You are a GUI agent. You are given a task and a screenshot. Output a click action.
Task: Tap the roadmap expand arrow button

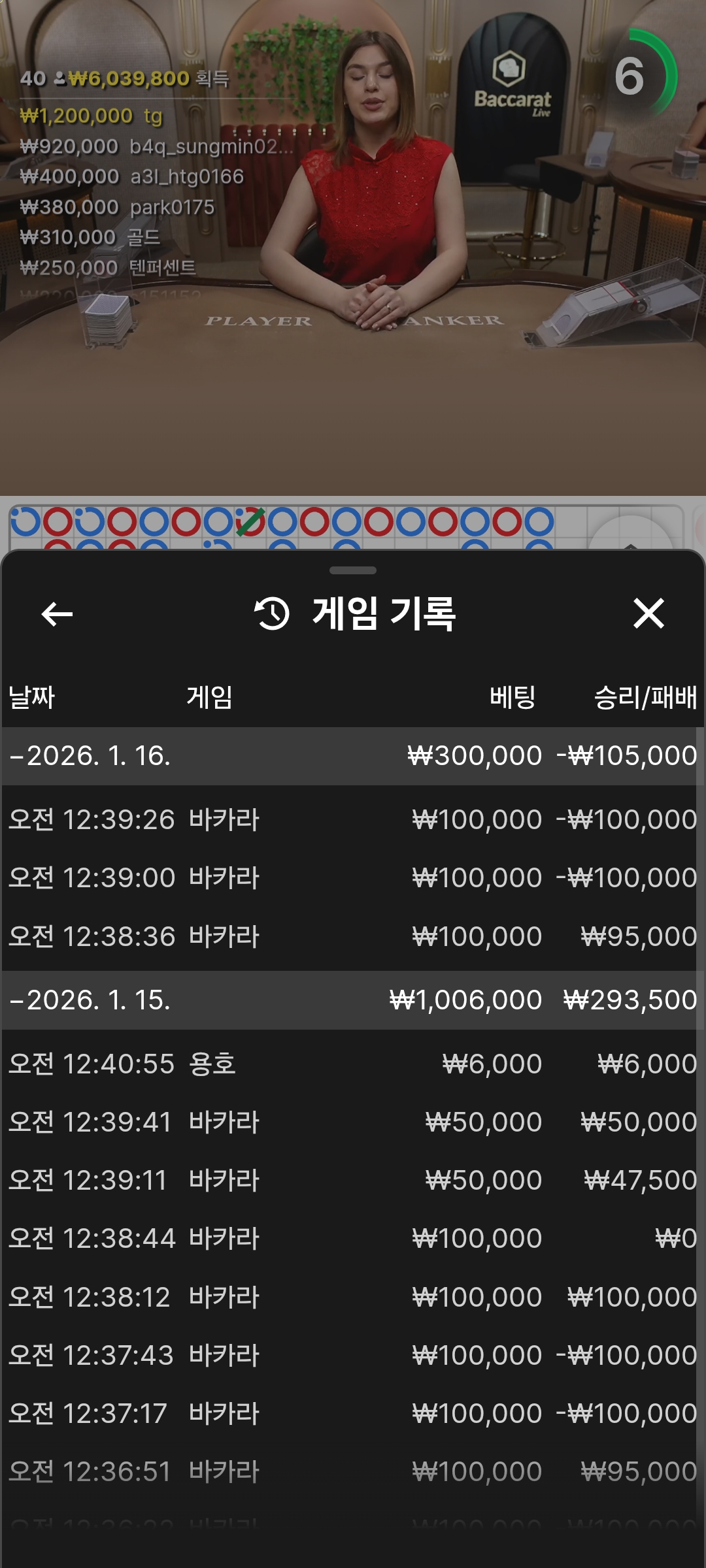coord(630,539)
